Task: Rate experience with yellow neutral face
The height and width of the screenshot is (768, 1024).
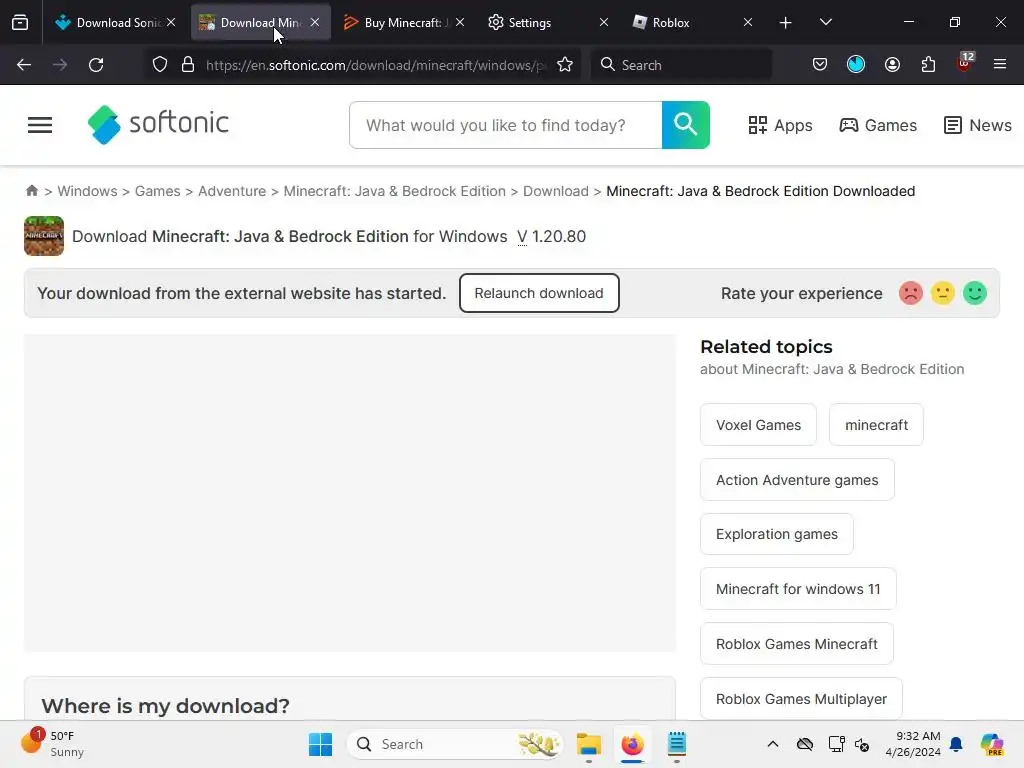Action: coord(942,293)
